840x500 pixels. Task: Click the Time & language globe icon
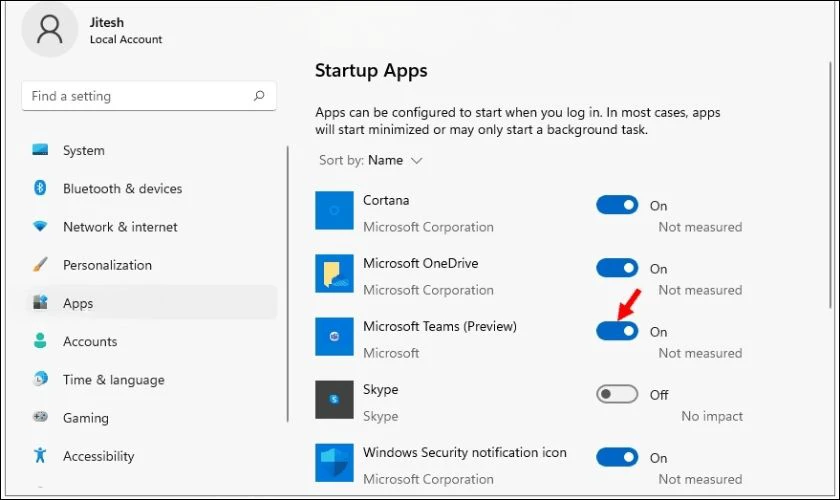[40, 379]
